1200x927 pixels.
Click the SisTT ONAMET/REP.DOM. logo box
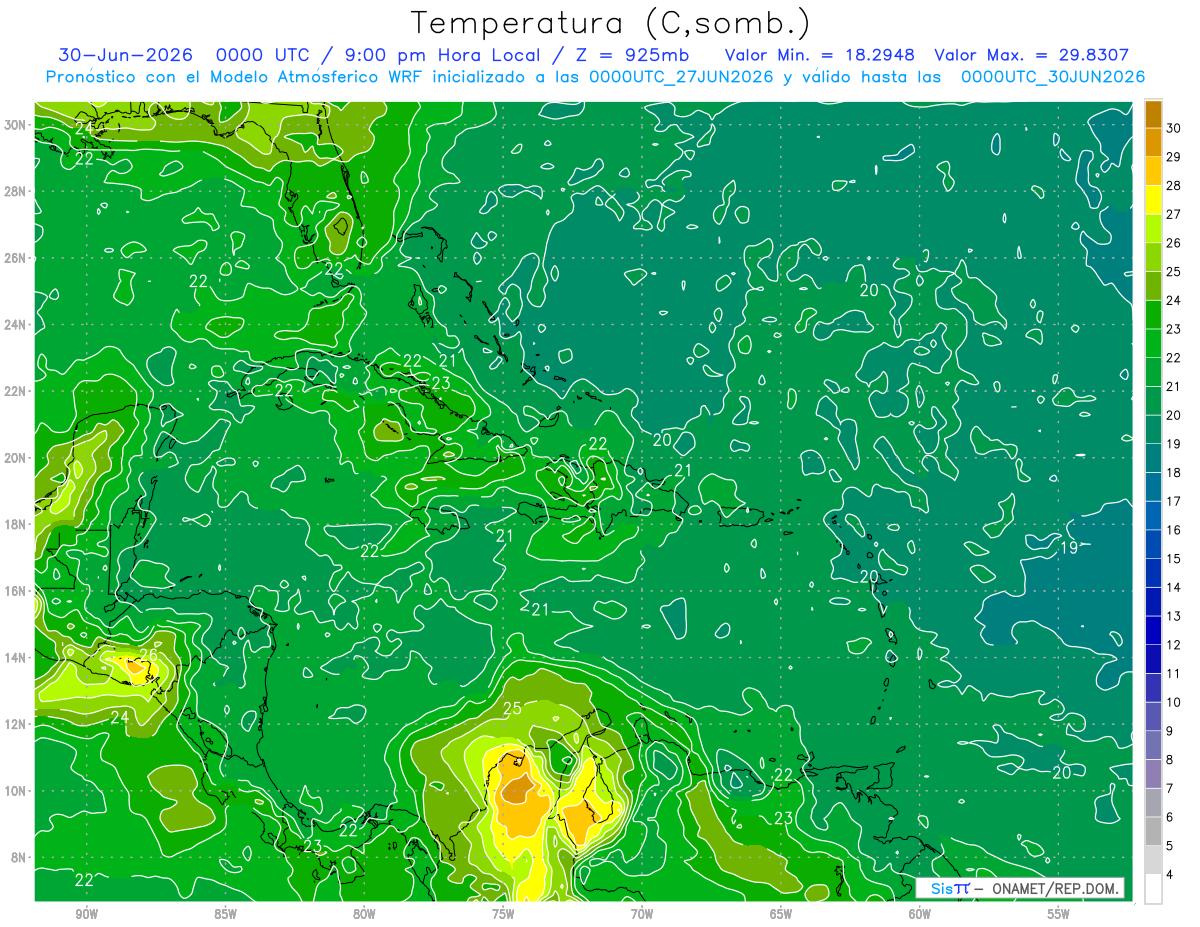tap(1019, 888)
